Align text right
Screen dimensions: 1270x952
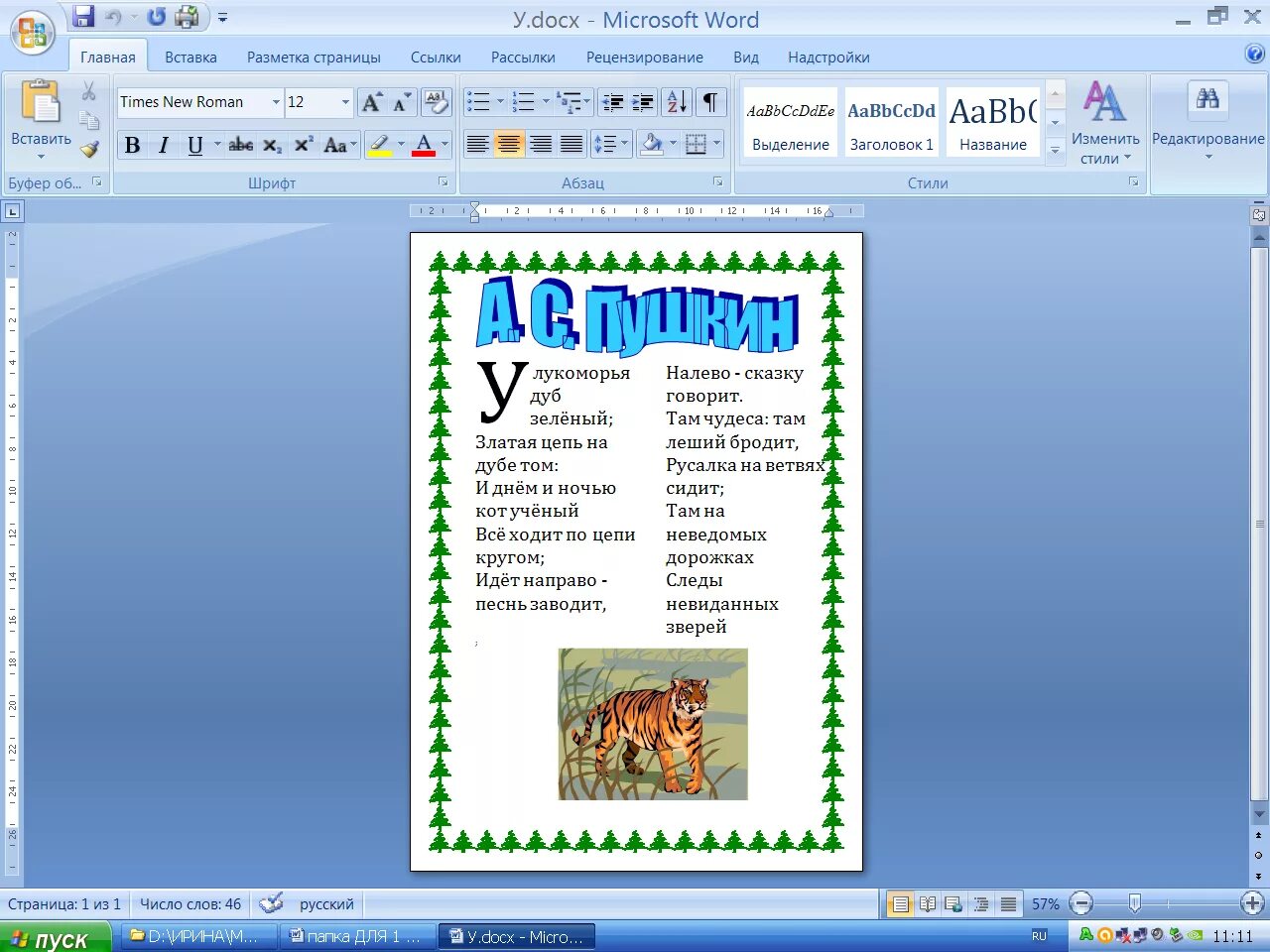click(541, 145)
